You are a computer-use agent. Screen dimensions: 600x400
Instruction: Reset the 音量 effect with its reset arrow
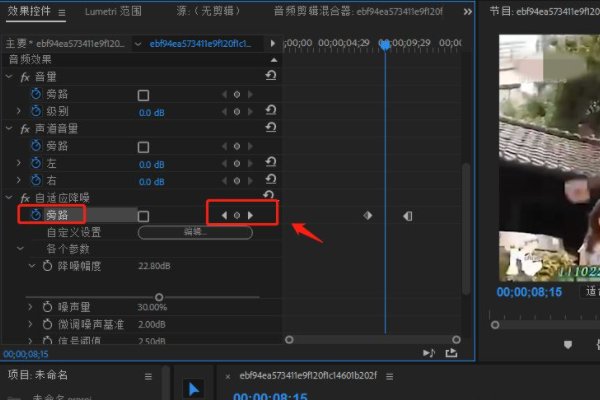[271, 77]
